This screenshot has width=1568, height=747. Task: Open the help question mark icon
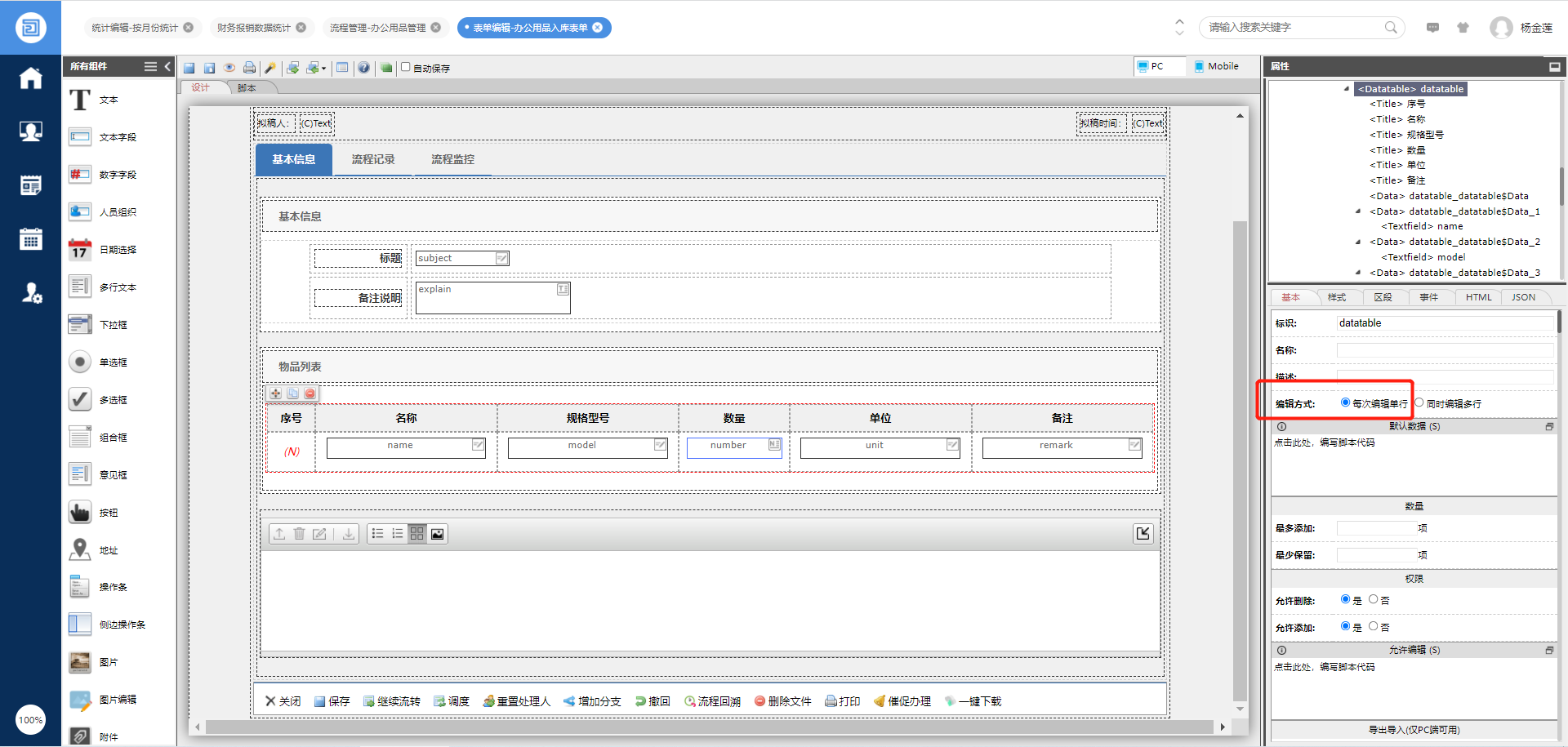tap(363, 68)
